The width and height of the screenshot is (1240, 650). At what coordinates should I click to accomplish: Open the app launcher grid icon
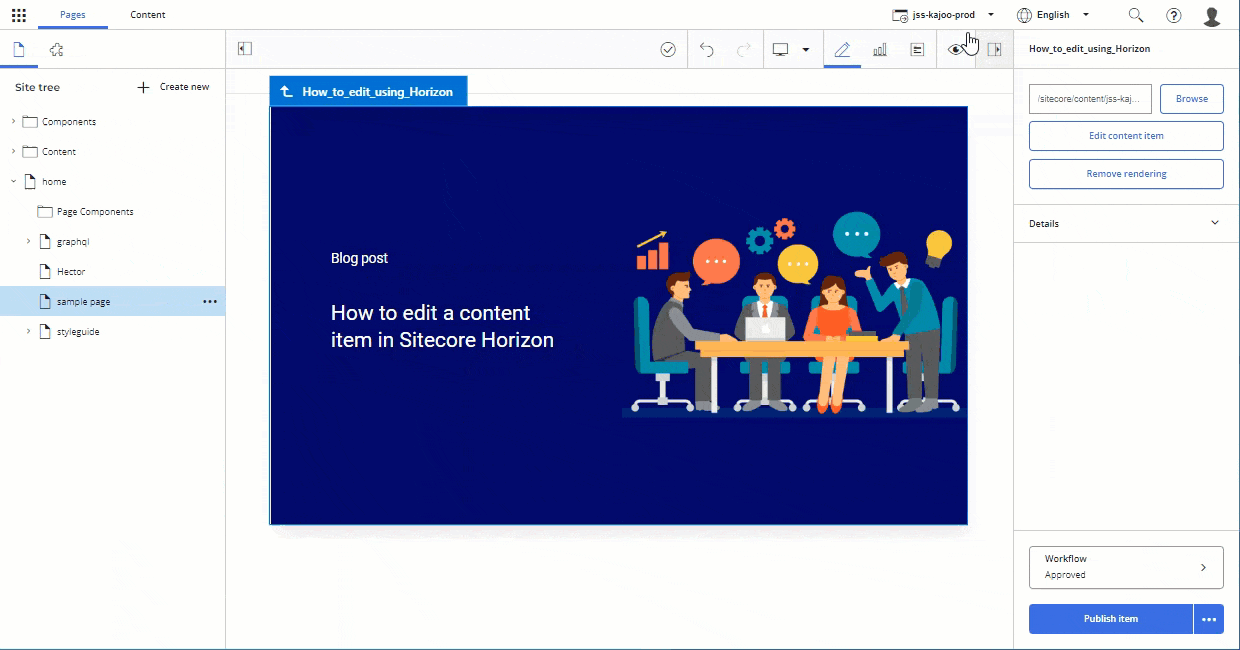coord(19,15)
